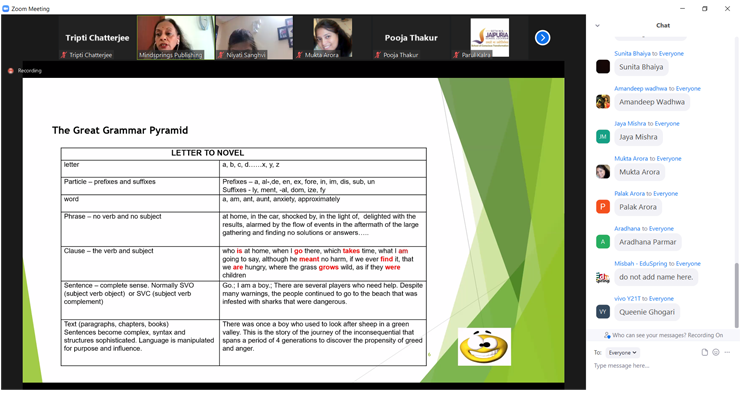
Task: Click the chat panel vertical scrollbar
Action: point(737,295)
